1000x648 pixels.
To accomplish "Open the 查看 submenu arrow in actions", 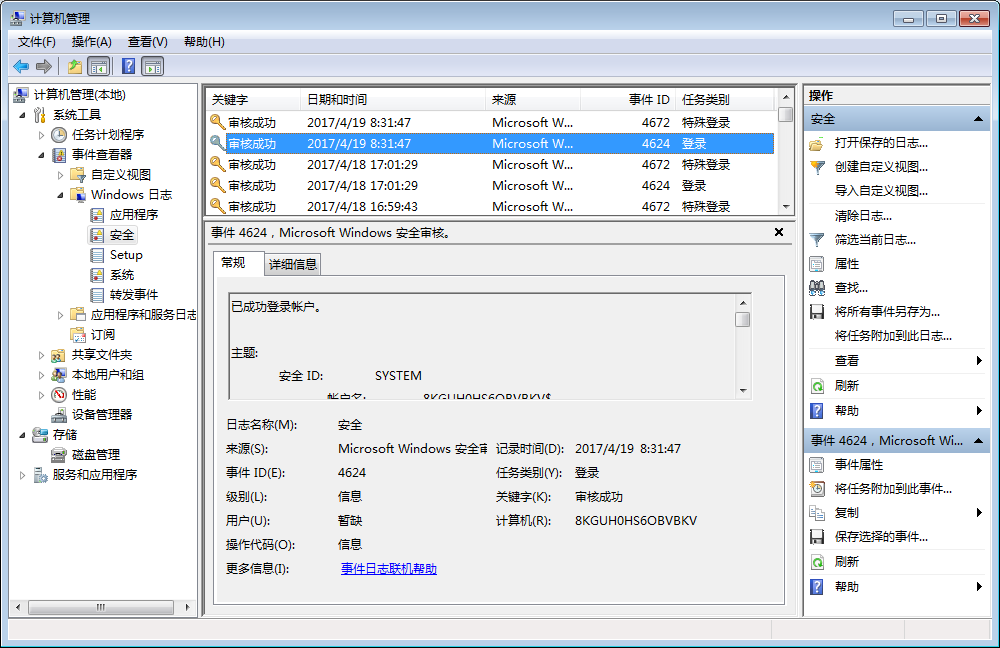I will pyautogui.click(x=979, y=361).
